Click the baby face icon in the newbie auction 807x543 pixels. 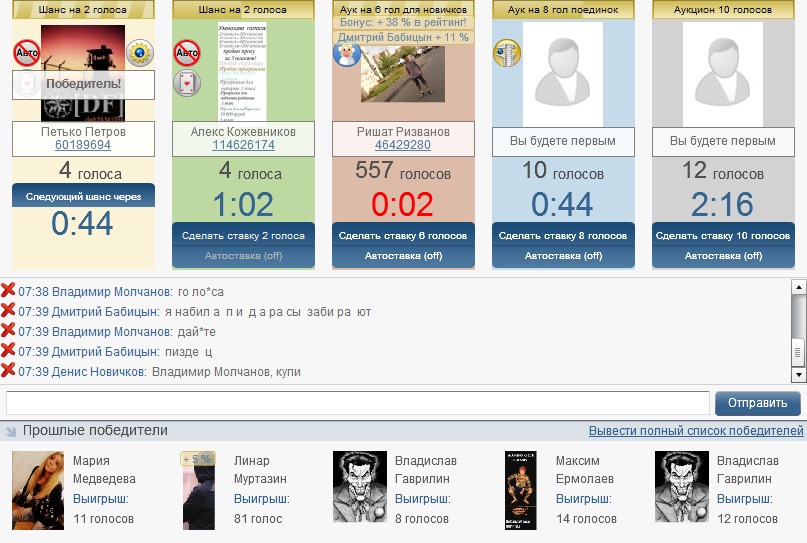click(346, 53)
